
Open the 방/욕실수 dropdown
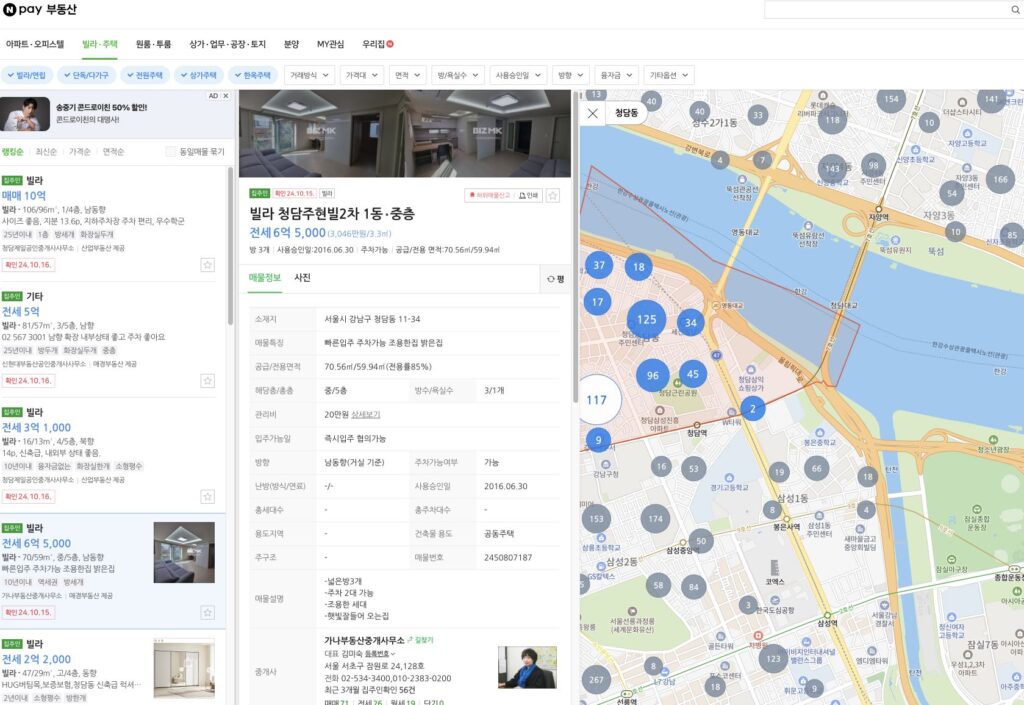coord(458,75)
